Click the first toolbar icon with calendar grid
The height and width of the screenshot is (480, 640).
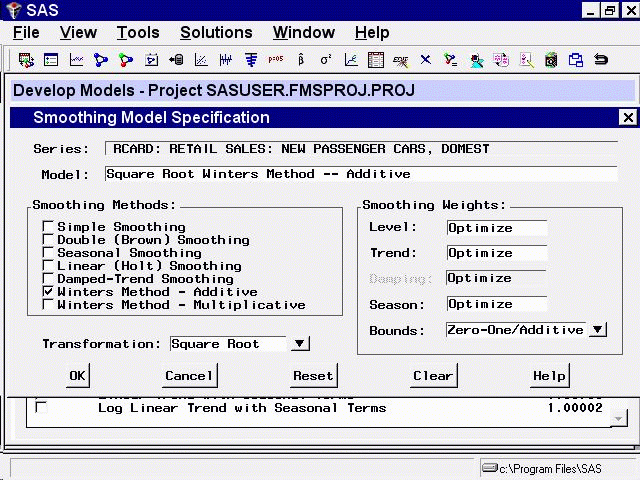tap(26, 60)
